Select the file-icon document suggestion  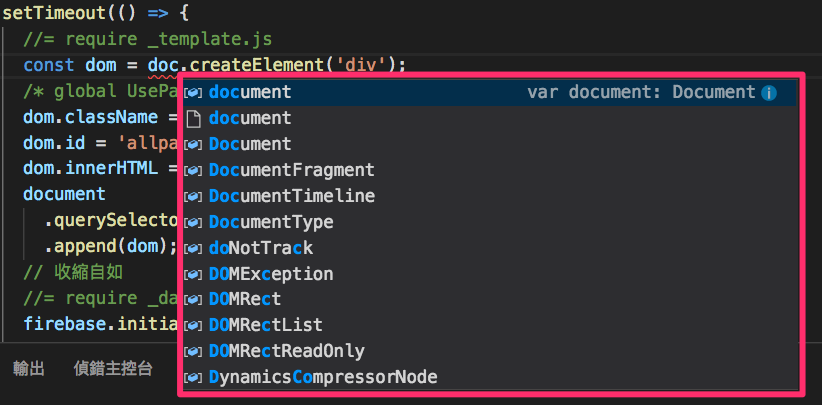coord(489,118)
